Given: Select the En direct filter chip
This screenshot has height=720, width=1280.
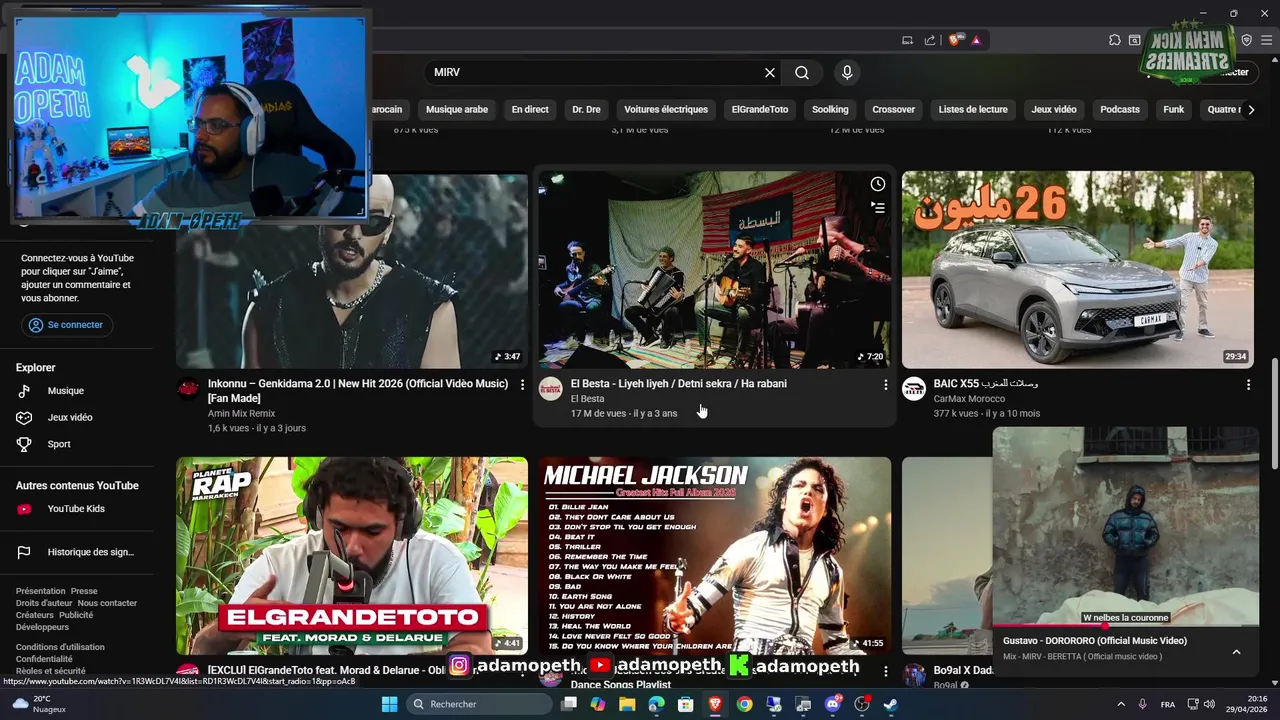Looking at the screenshot, I should (x=530, y=110).
